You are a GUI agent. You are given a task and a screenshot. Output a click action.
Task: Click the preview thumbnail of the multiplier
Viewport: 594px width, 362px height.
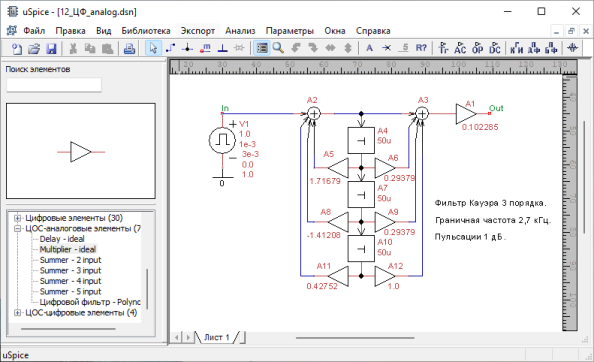[81, 151]
